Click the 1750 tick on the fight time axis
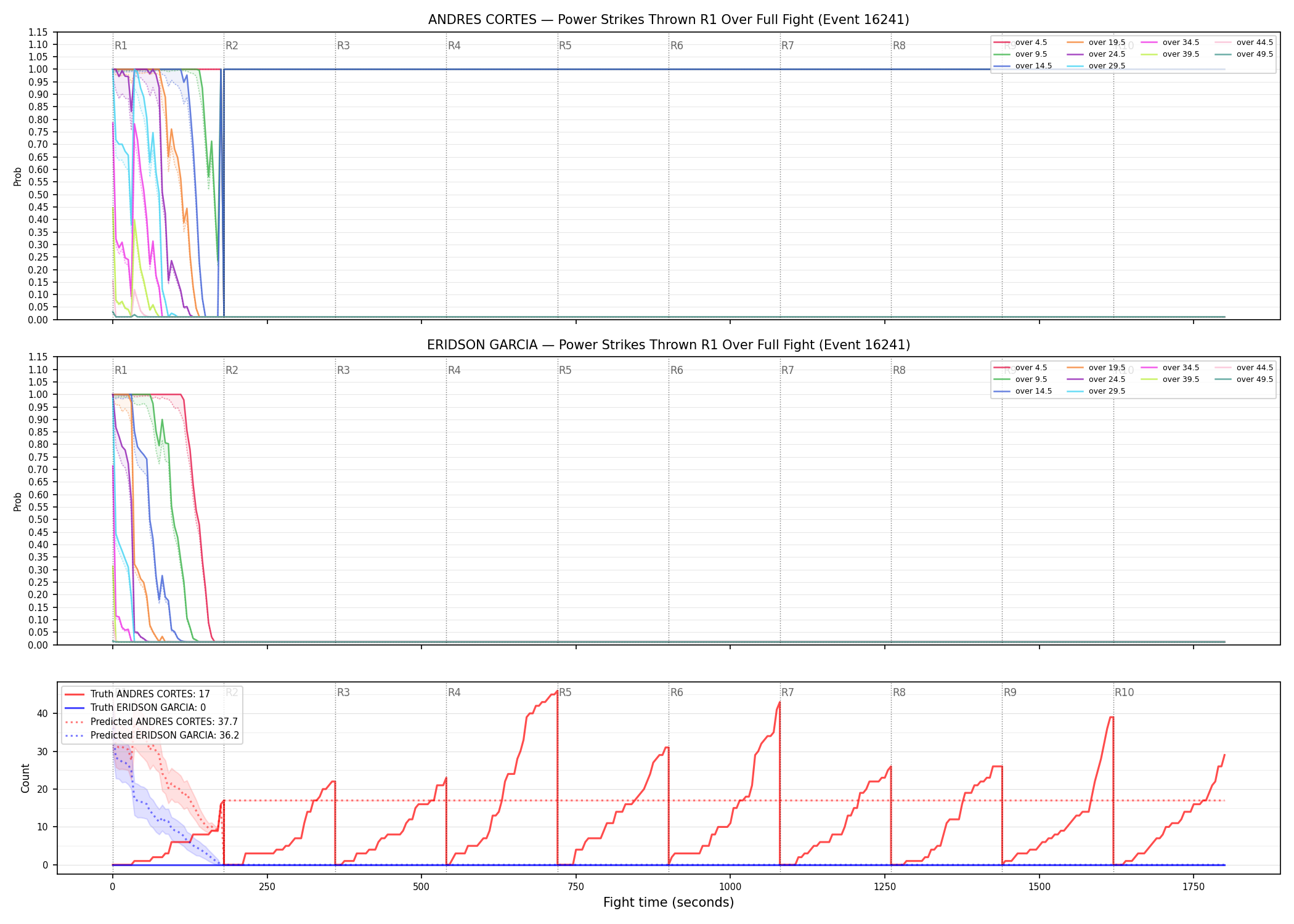This screenshot has width=1294, height=924. coord(1194,887)
